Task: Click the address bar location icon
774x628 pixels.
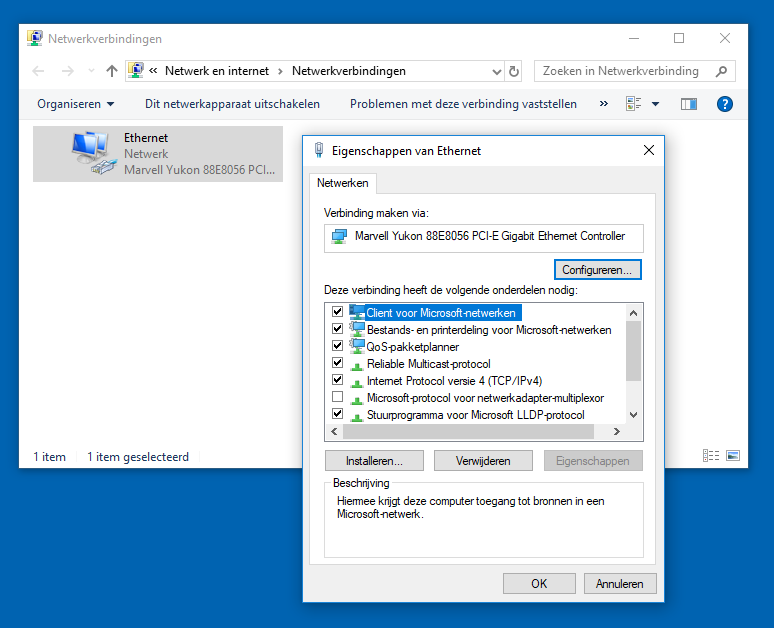Action: point(136,71)
